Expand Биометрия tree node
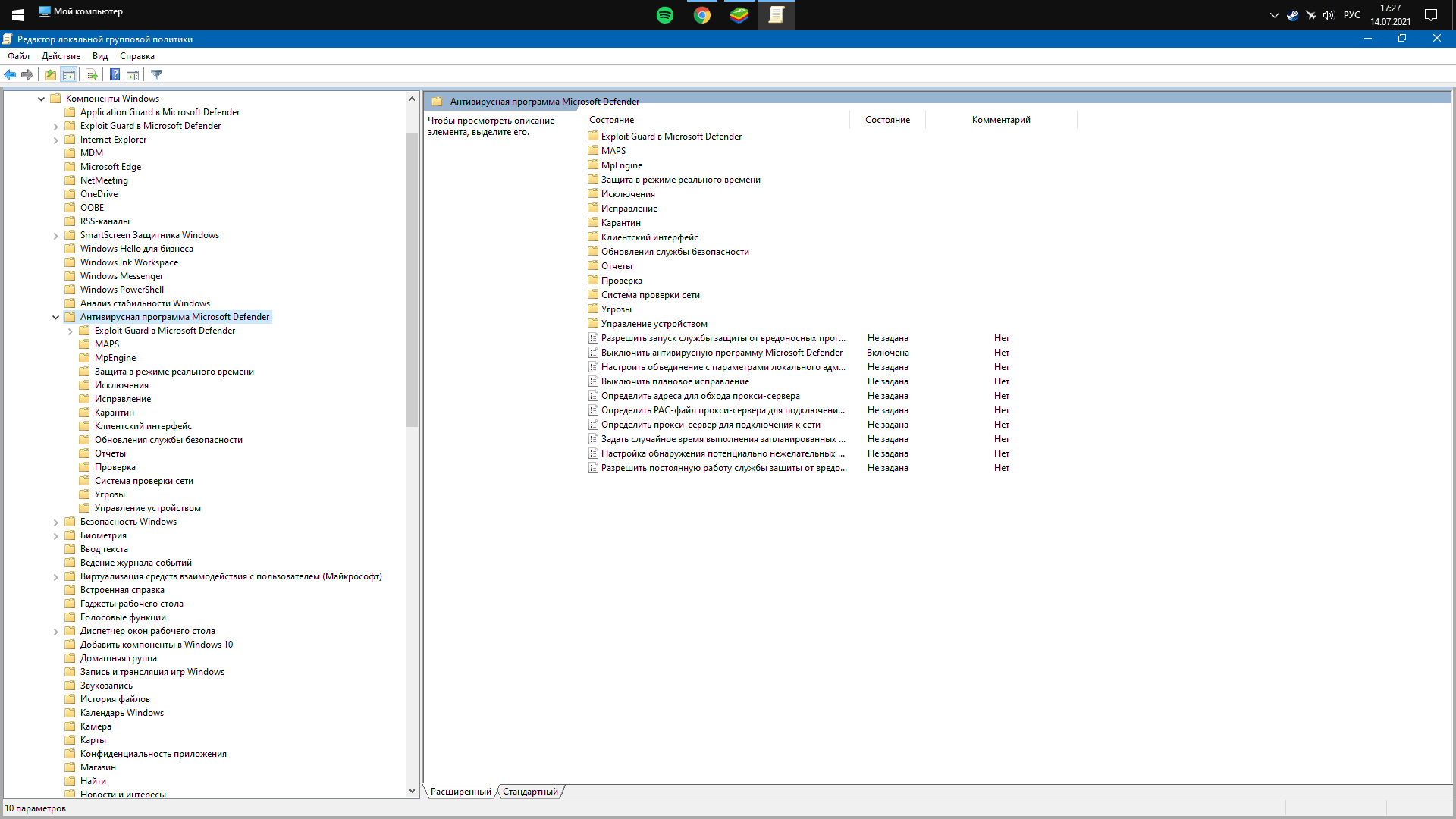The height and width of the screenshot is (819, 1456). click(55, 535)
